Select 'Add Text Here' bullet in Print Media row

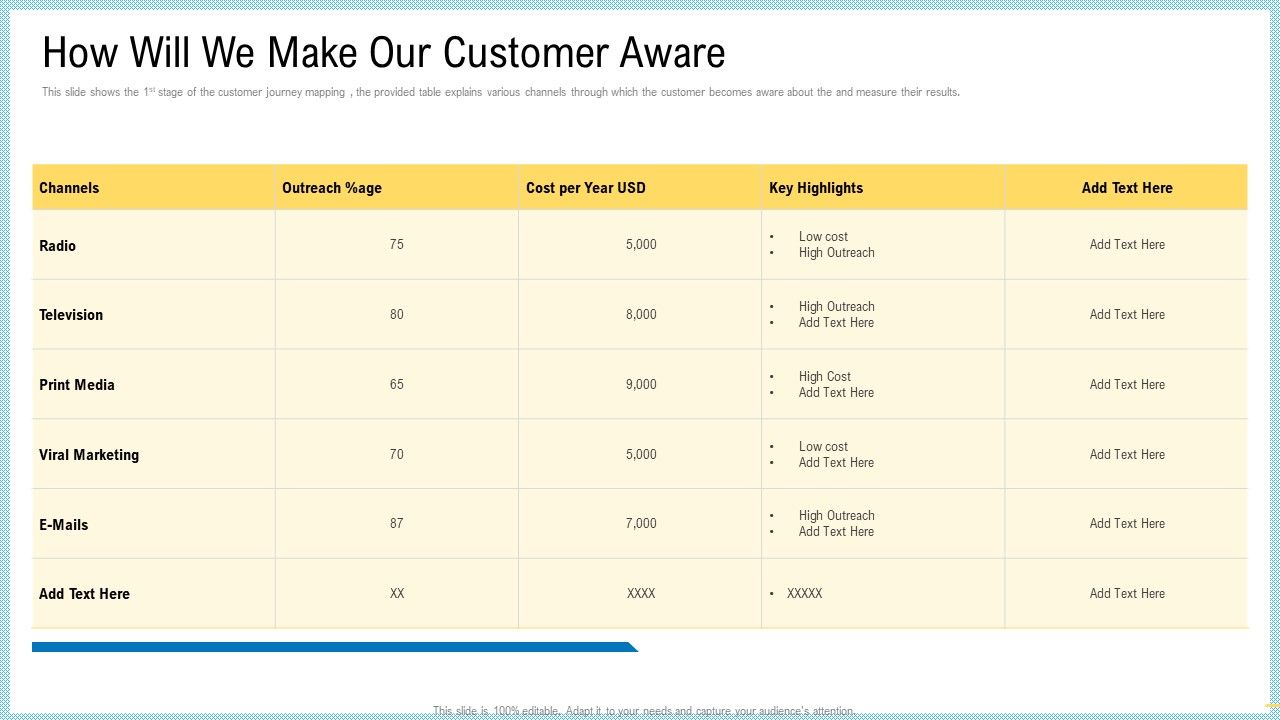coord(836,393)
